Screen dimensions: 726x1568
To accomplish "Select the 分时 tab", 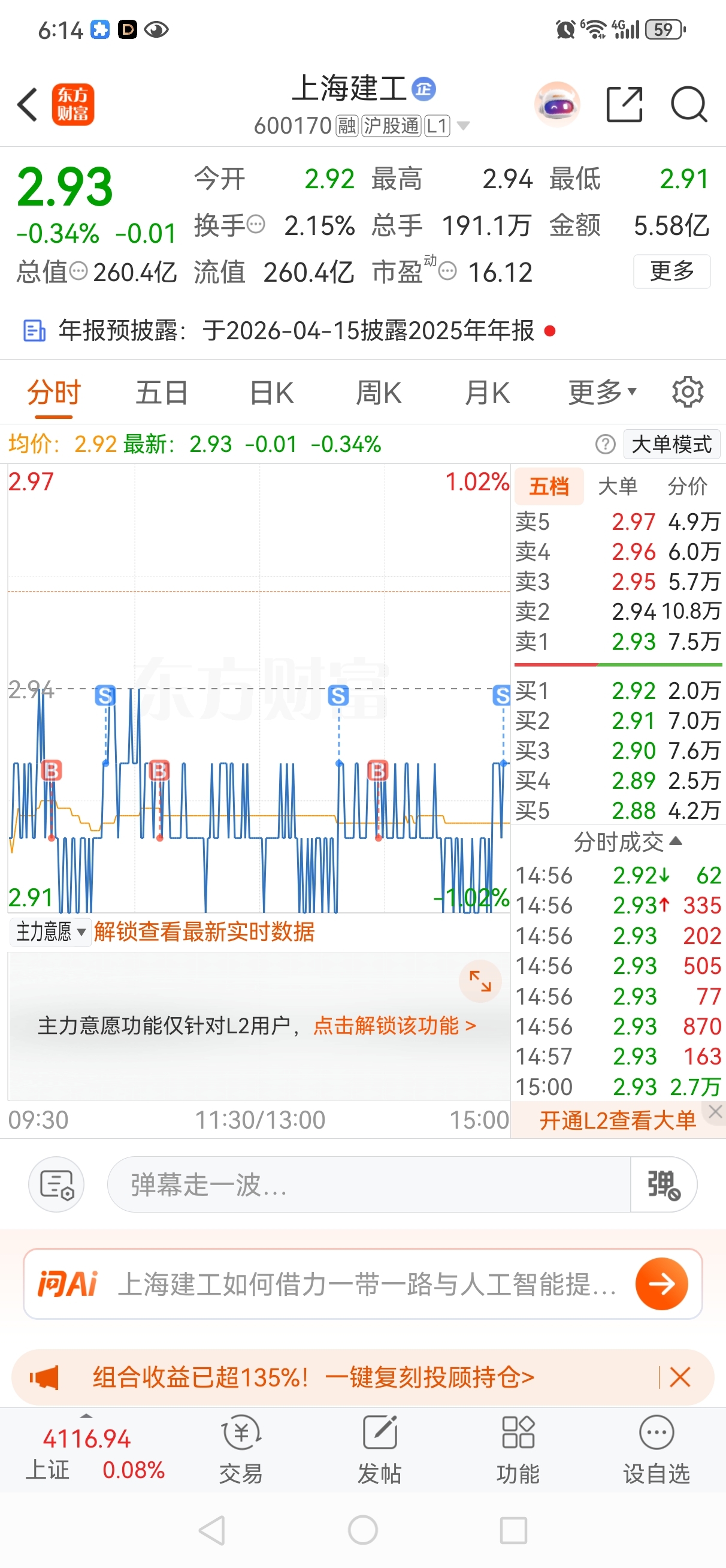I will [53, 393].
